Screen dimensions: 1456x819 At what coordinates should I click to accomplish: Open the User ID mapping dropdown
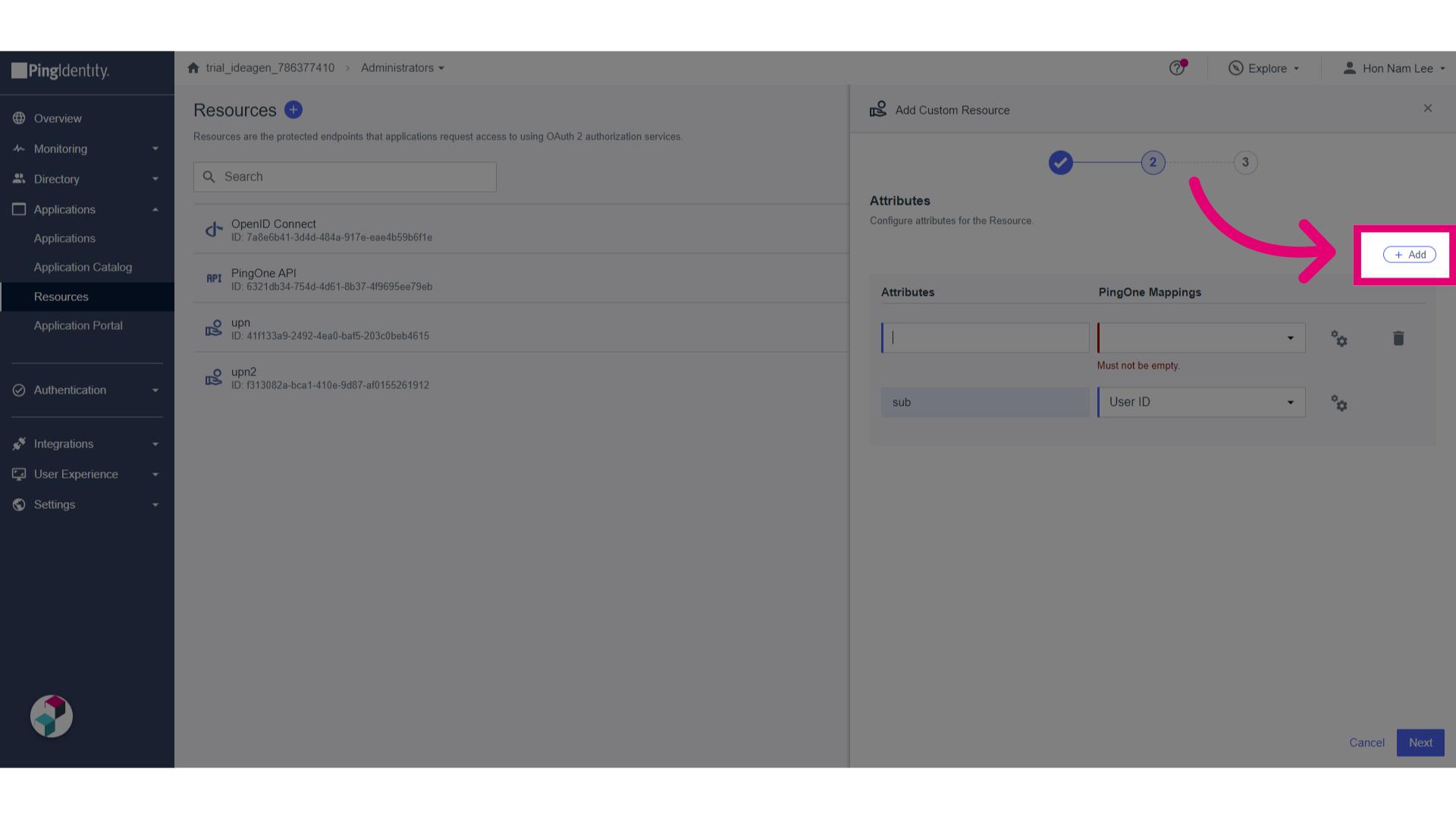pyautogui.click(x=1201, y=402)
